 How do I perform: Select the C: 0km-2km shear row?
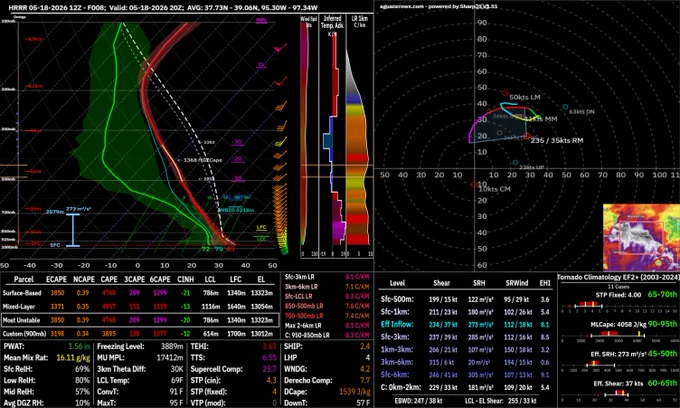click(x=464, y=387)
